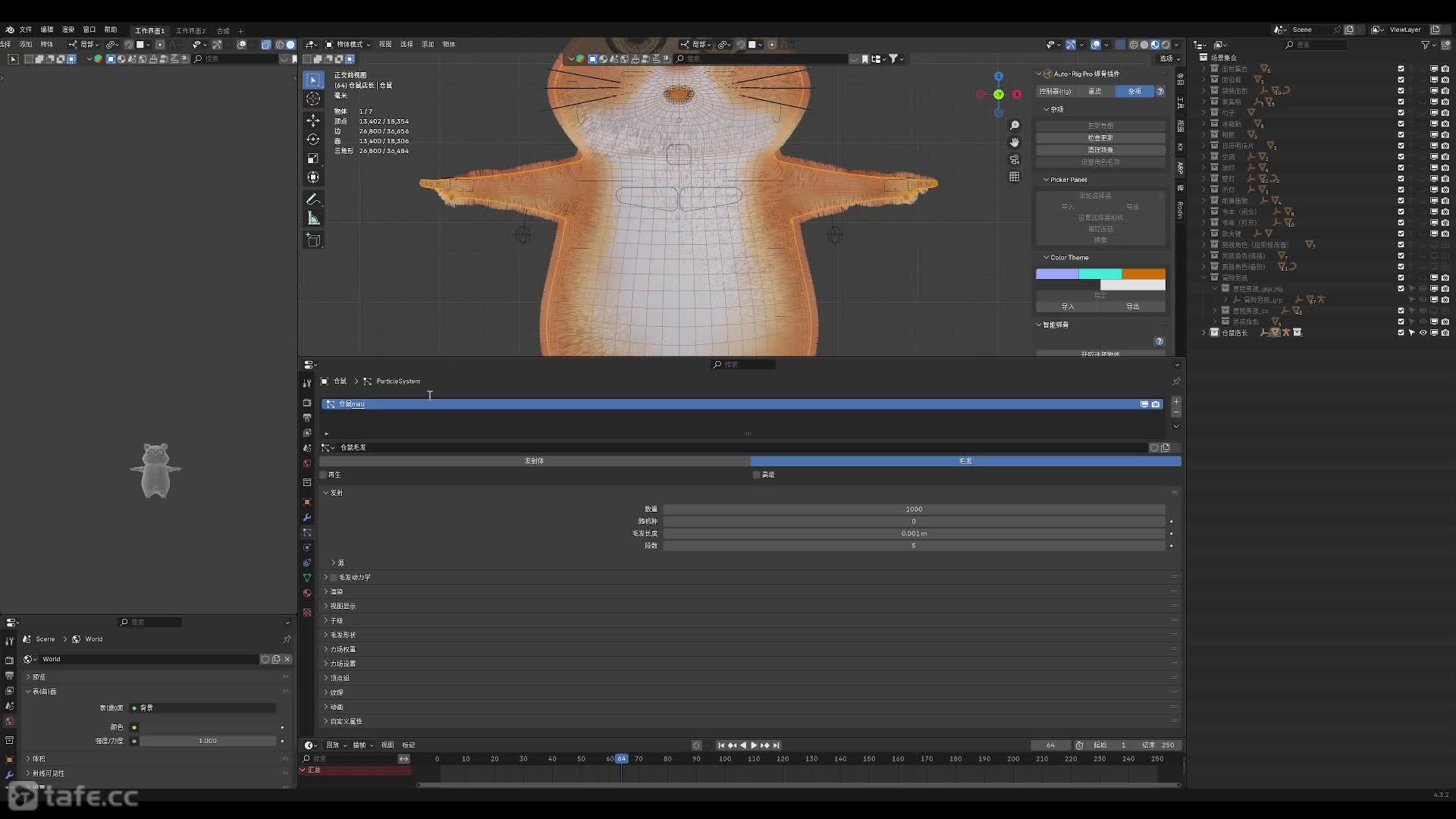Expand 仓鼠店长 collection in outliner
The height and width of the screenshot is (819, 1456).
click(x=1203, y=332)
